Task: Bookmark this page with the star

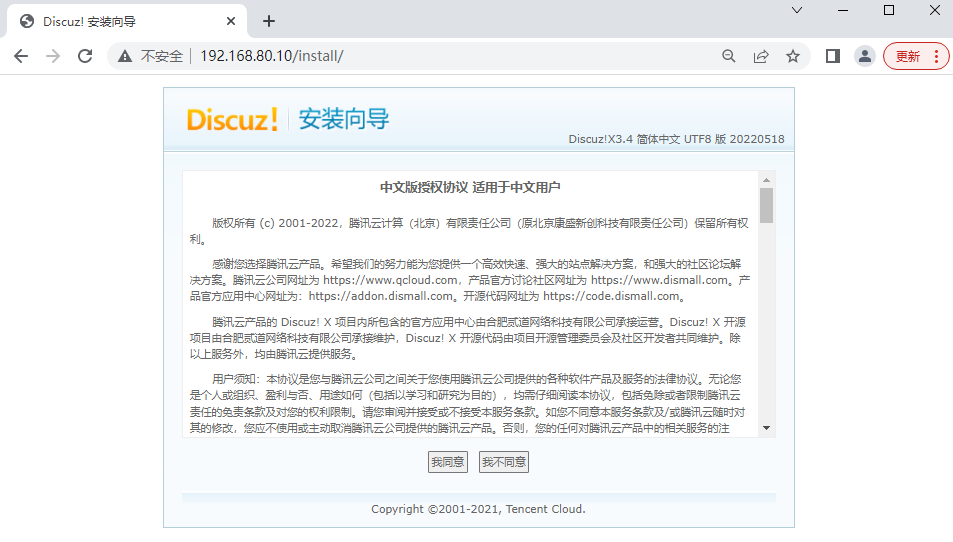Action: (x=793, y=57)
